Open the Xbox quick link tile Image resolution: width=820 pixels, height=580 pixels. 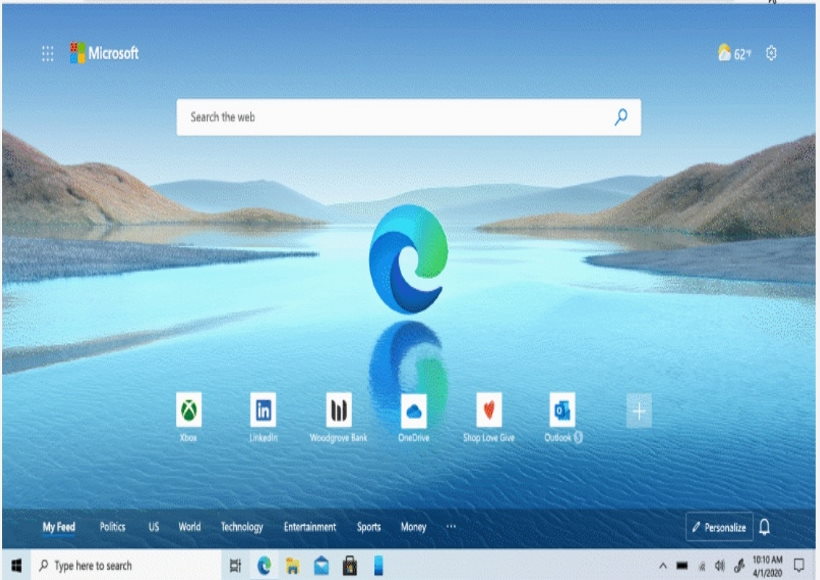click(x=188, y=410)
